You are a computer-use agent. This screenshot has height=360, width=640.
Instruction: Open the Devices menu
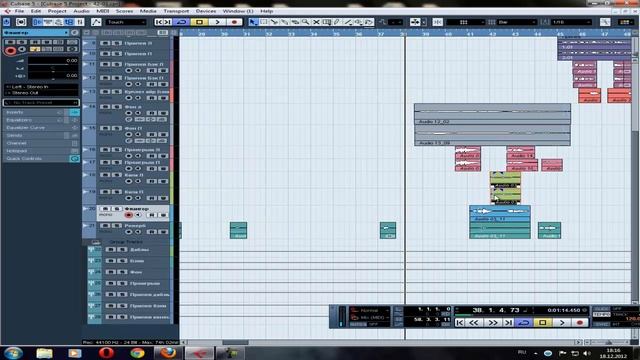coord(206,11)
